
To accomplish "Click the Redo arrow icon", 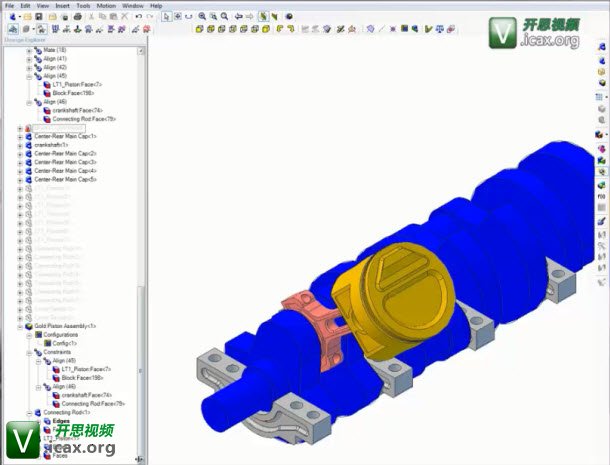I will click(x=150, y=17).
